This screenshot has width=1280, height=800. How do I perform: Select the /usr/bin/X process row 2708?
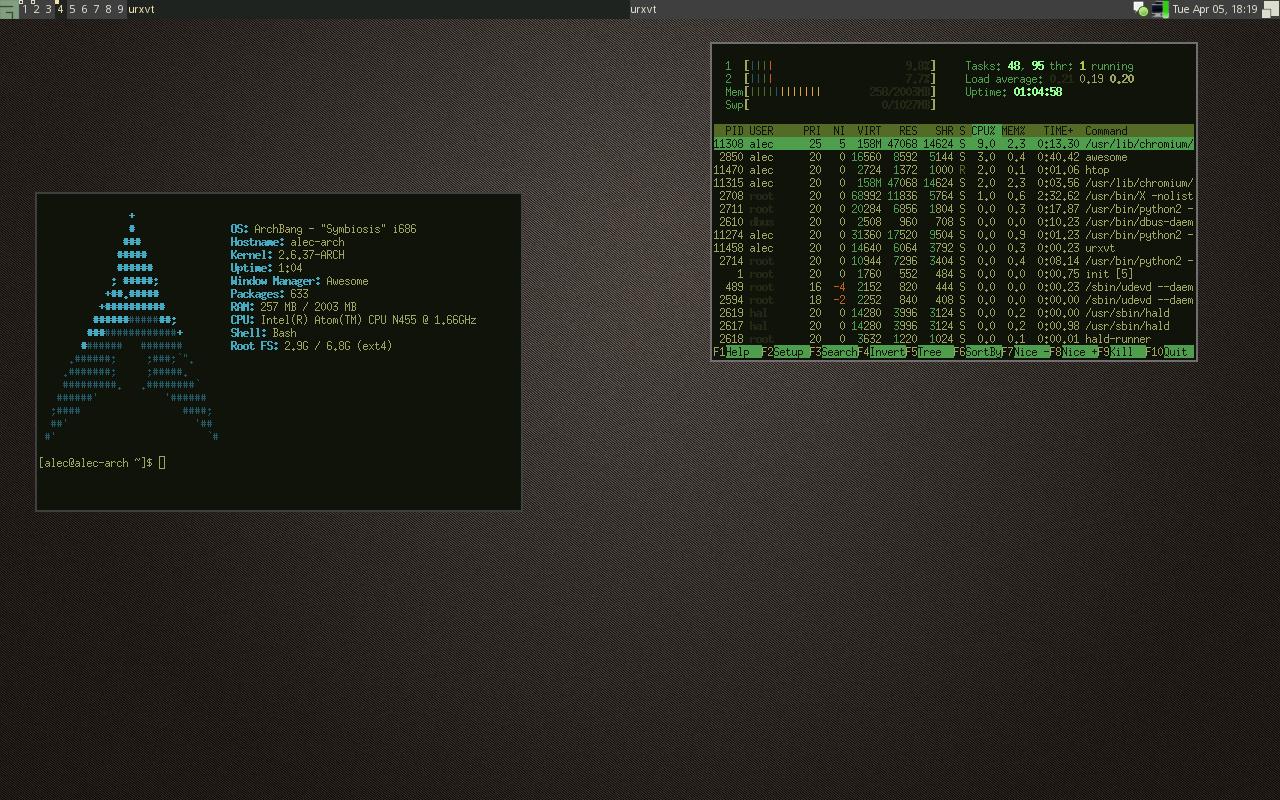pos(953,196)
